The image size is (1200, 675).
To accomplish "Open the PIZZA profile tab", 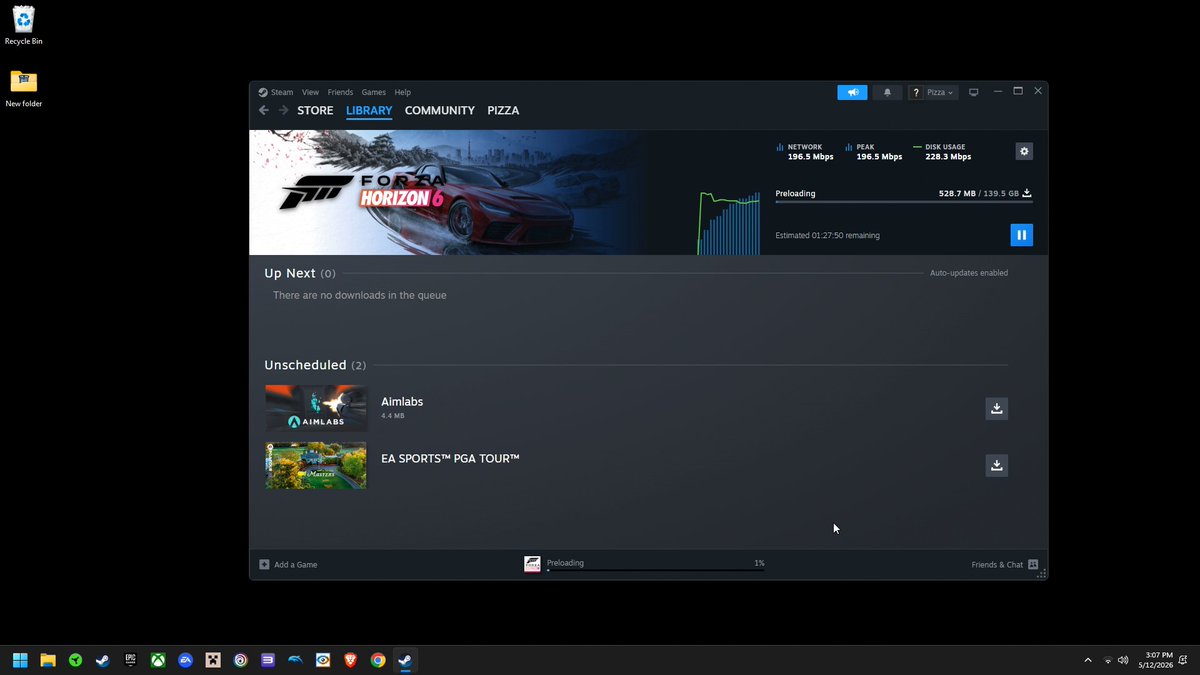I will 503,110.
